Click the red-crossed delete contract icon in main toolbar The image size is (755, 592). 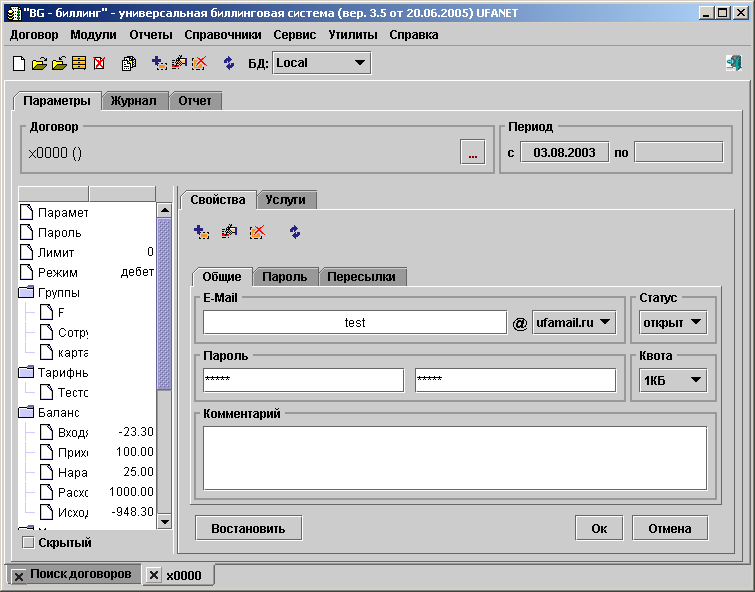99,63
